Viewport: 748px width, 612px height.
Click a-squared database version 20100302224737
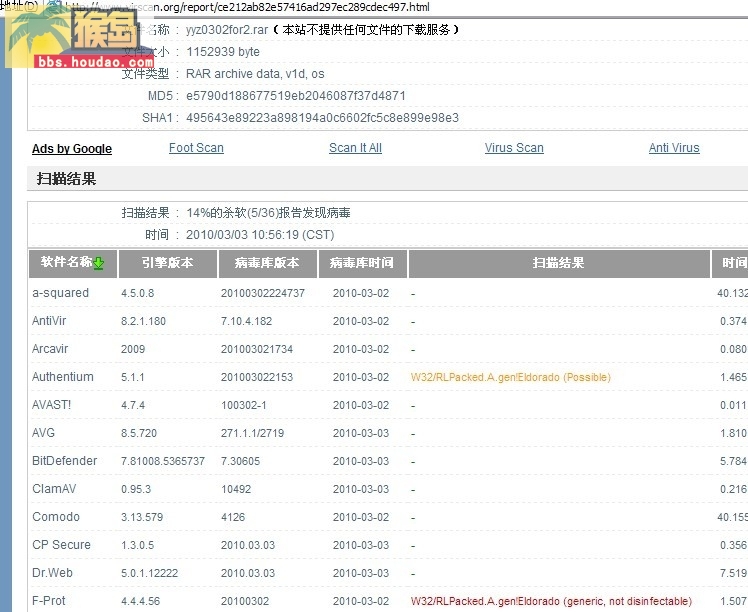point(263,293)
